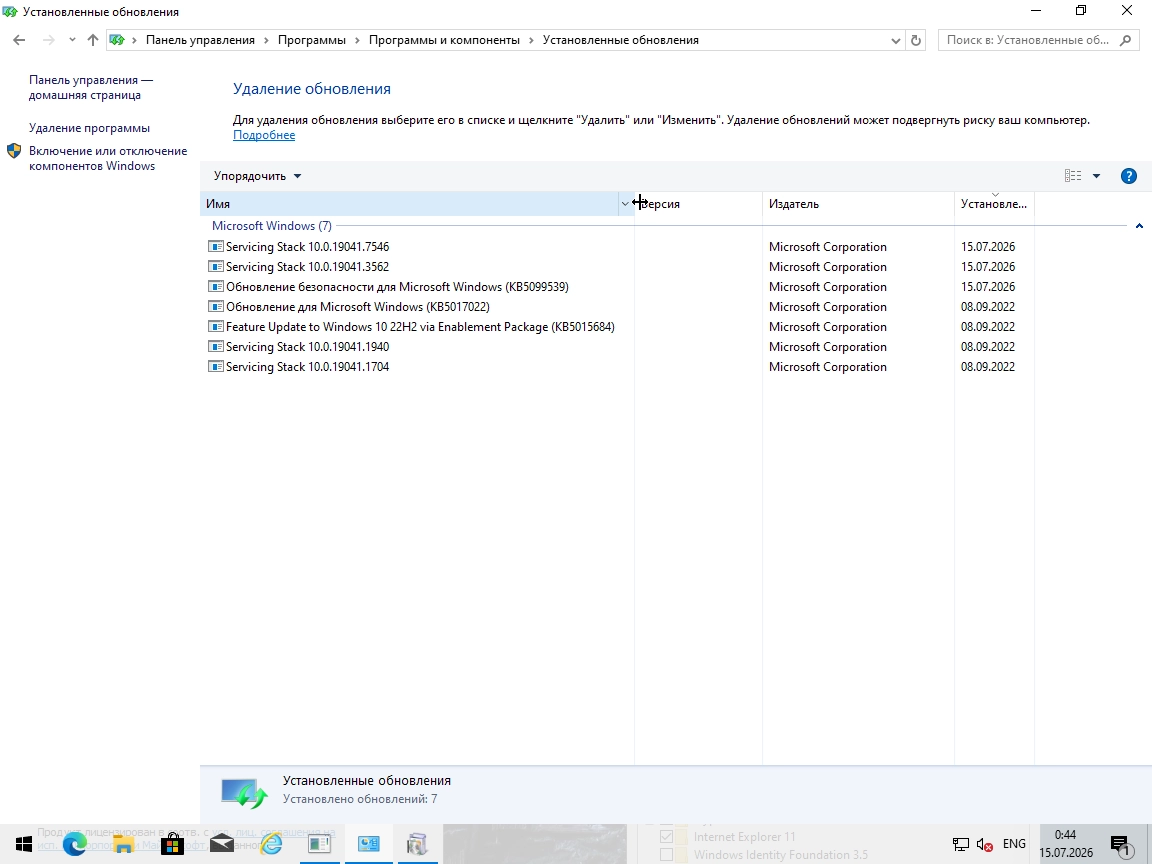
Task: Open the Windows Start menu
Action: pyautogui.click(x=24, y=843)
